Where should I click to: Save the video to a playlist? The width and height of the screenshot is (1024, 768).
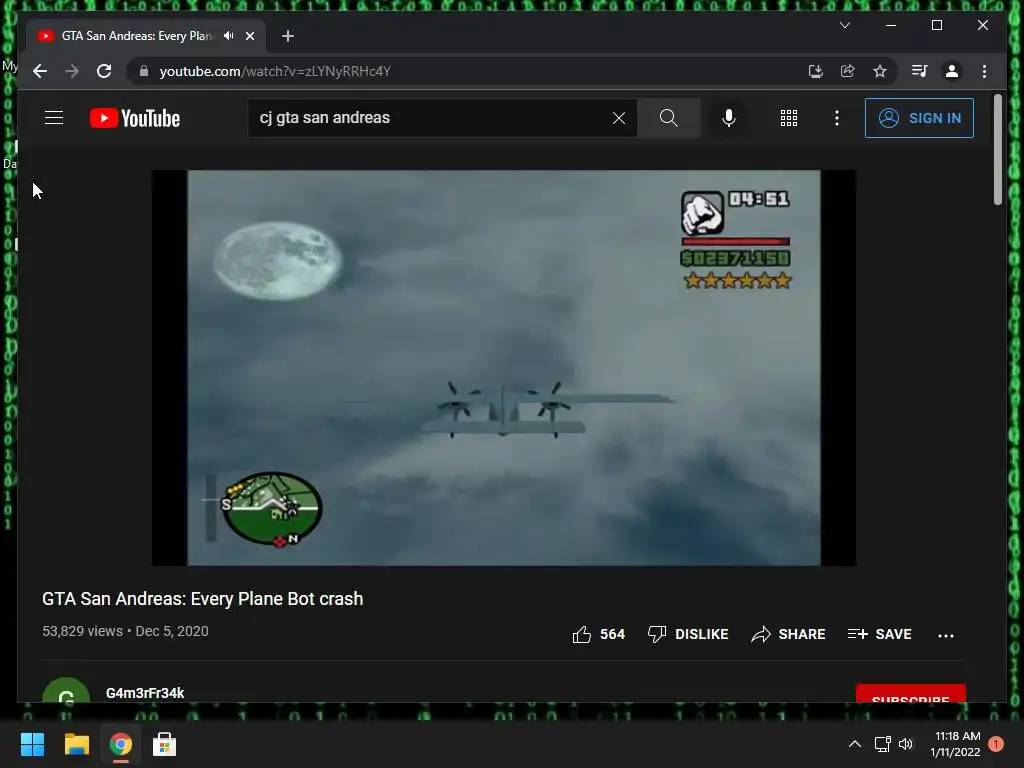[879, 634]
